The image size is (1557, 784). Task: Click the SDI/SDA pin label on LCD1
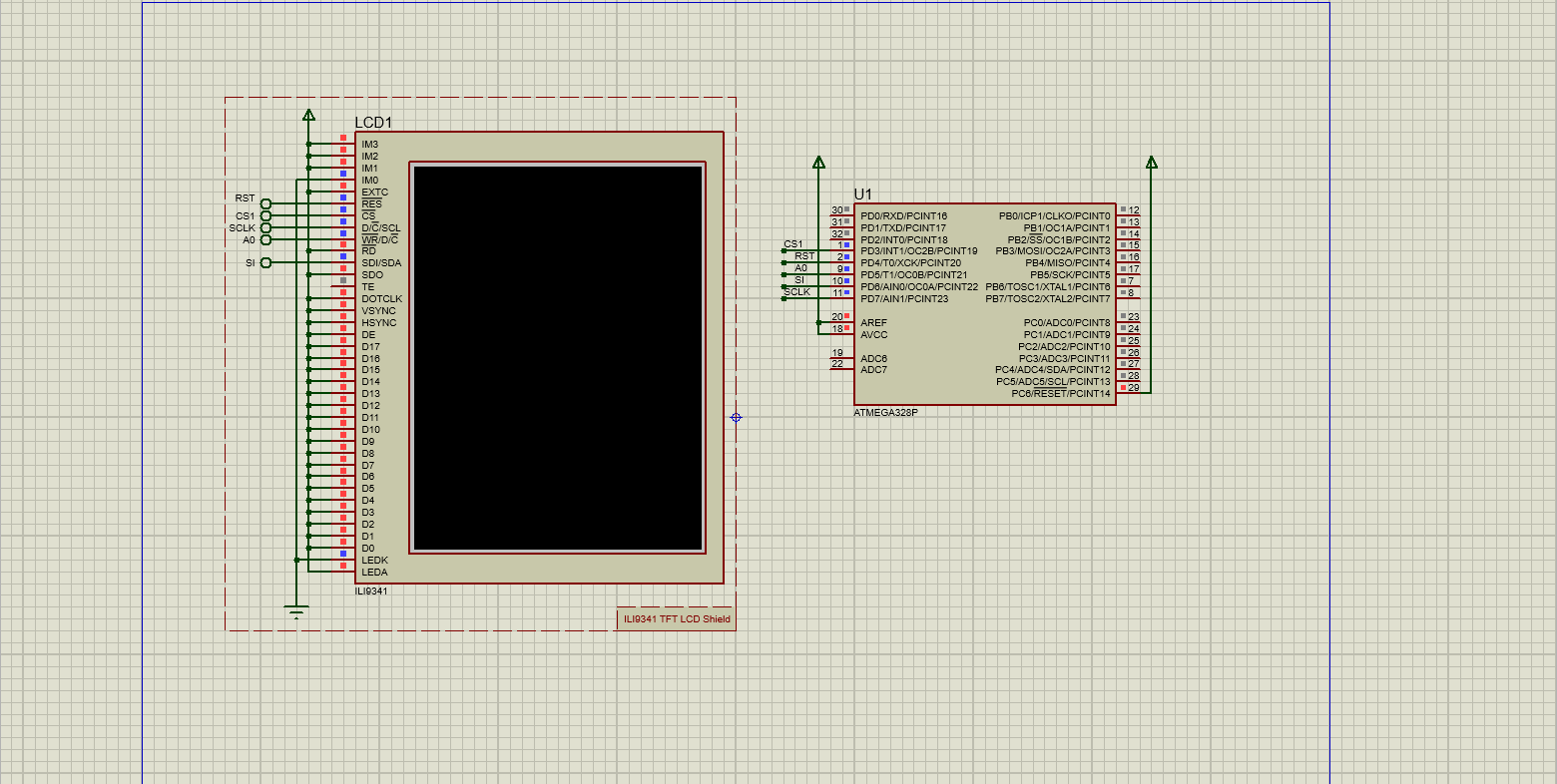click(381, 263)
